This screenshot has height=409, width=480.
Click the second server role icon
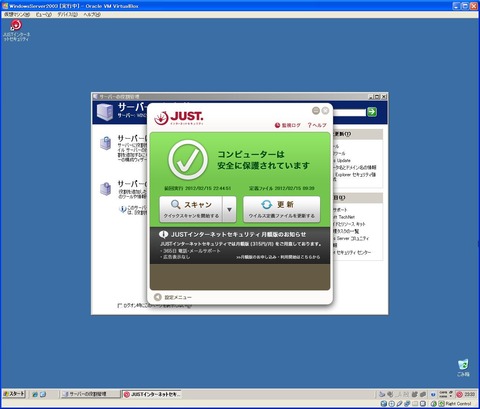pos(106,189)
